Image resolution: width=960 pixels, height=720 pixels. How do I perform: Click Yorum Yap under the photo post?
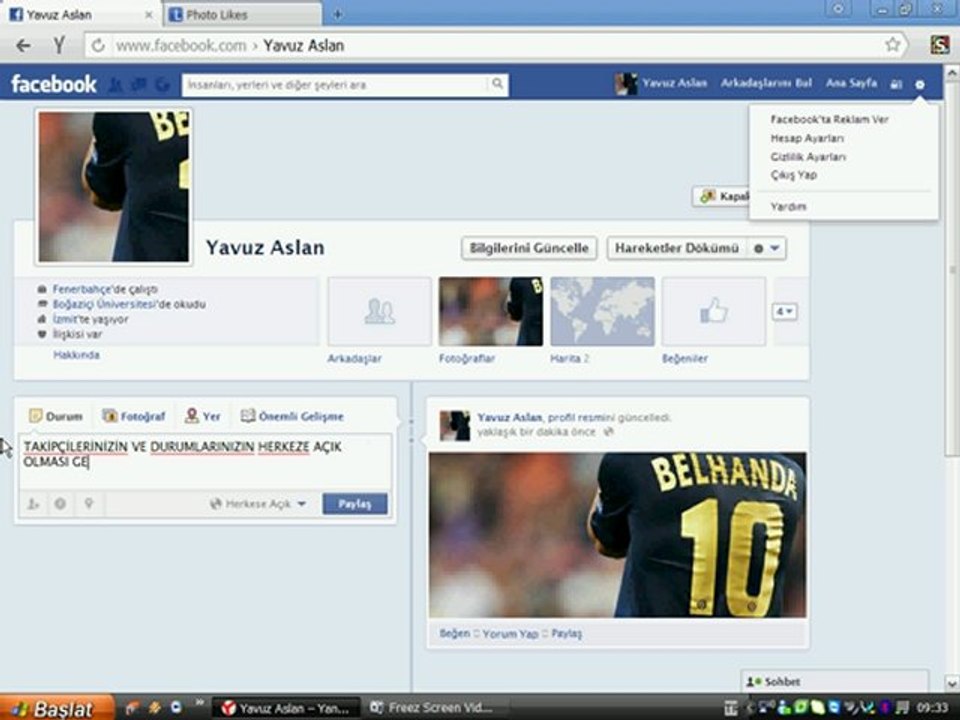coord(510,634)
